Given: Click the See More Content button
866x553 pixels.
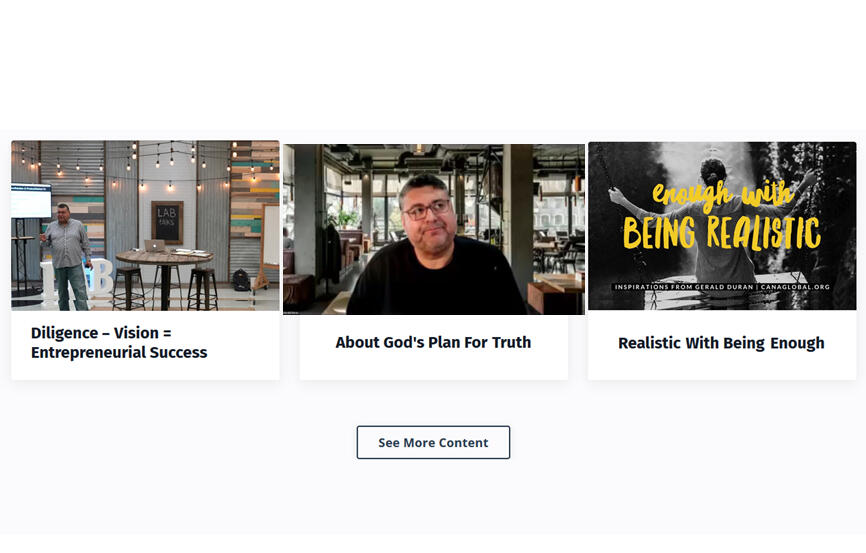Looking at the screenshot, I should click(433, 442).
